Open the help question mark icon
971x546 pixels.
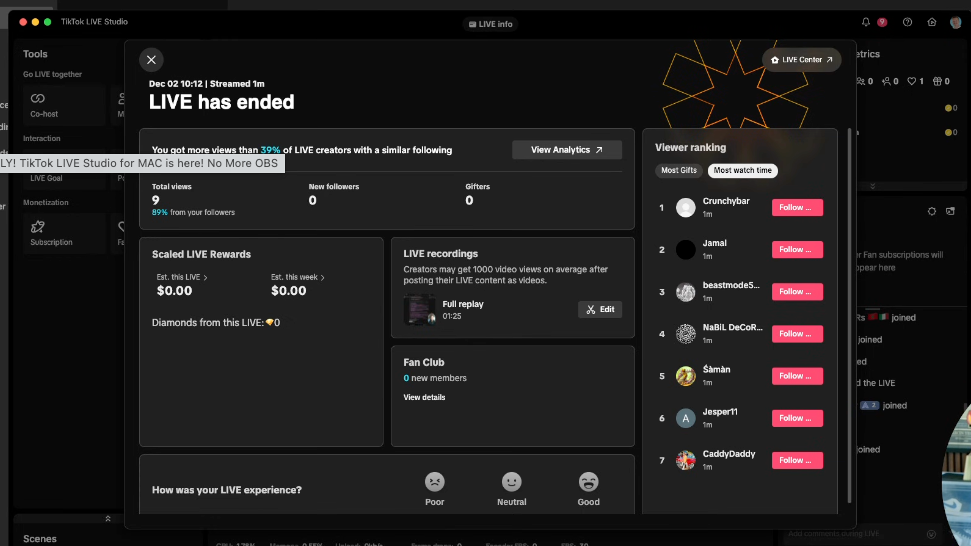click(x=907, y=22)
